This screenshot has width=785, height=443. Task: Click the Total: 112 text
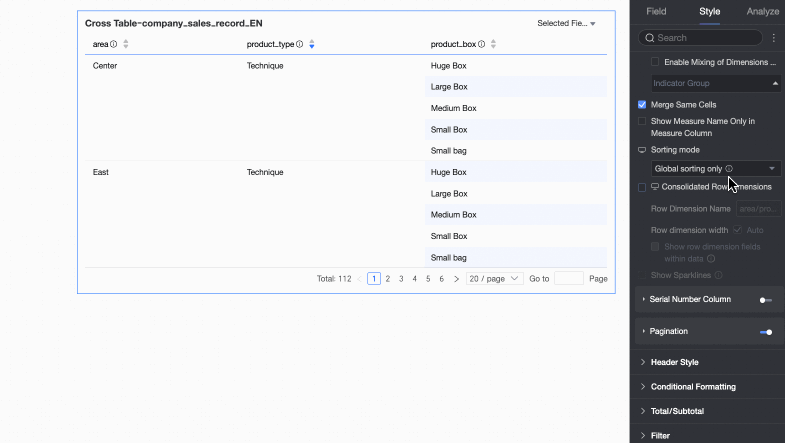coord(334,279)
